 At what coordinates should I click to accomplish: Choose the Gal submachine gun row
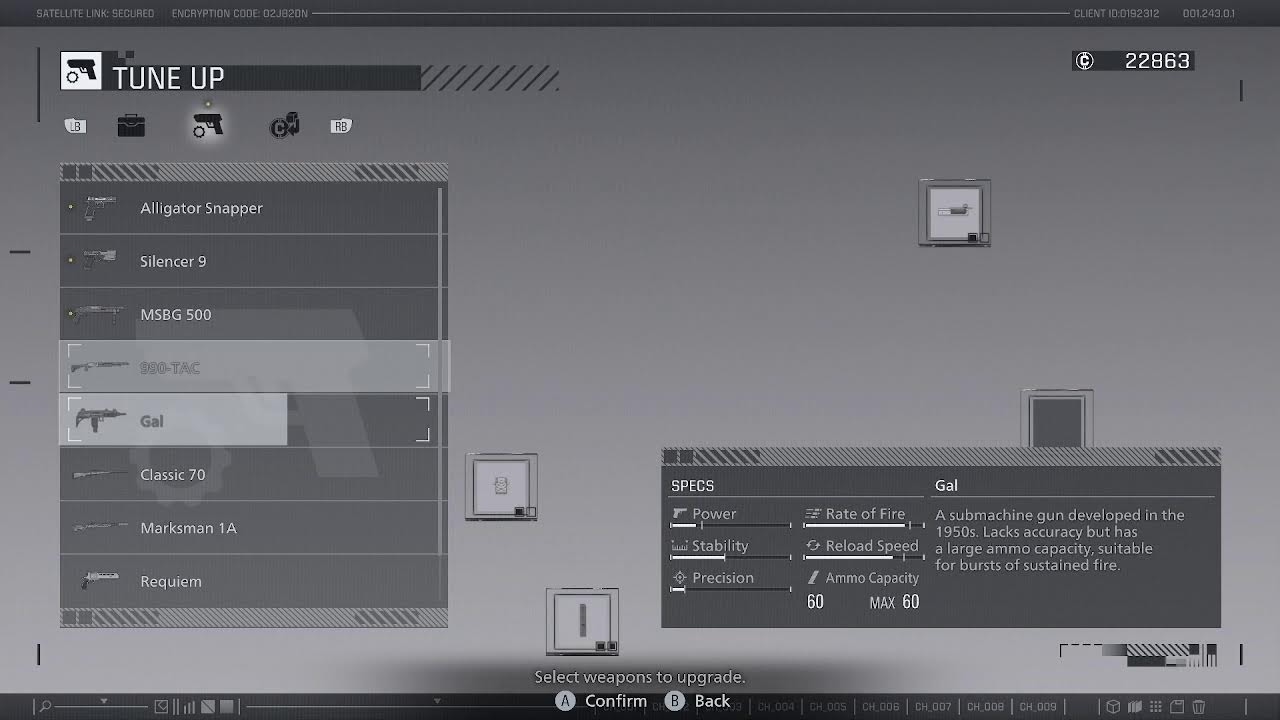(249, 420)
